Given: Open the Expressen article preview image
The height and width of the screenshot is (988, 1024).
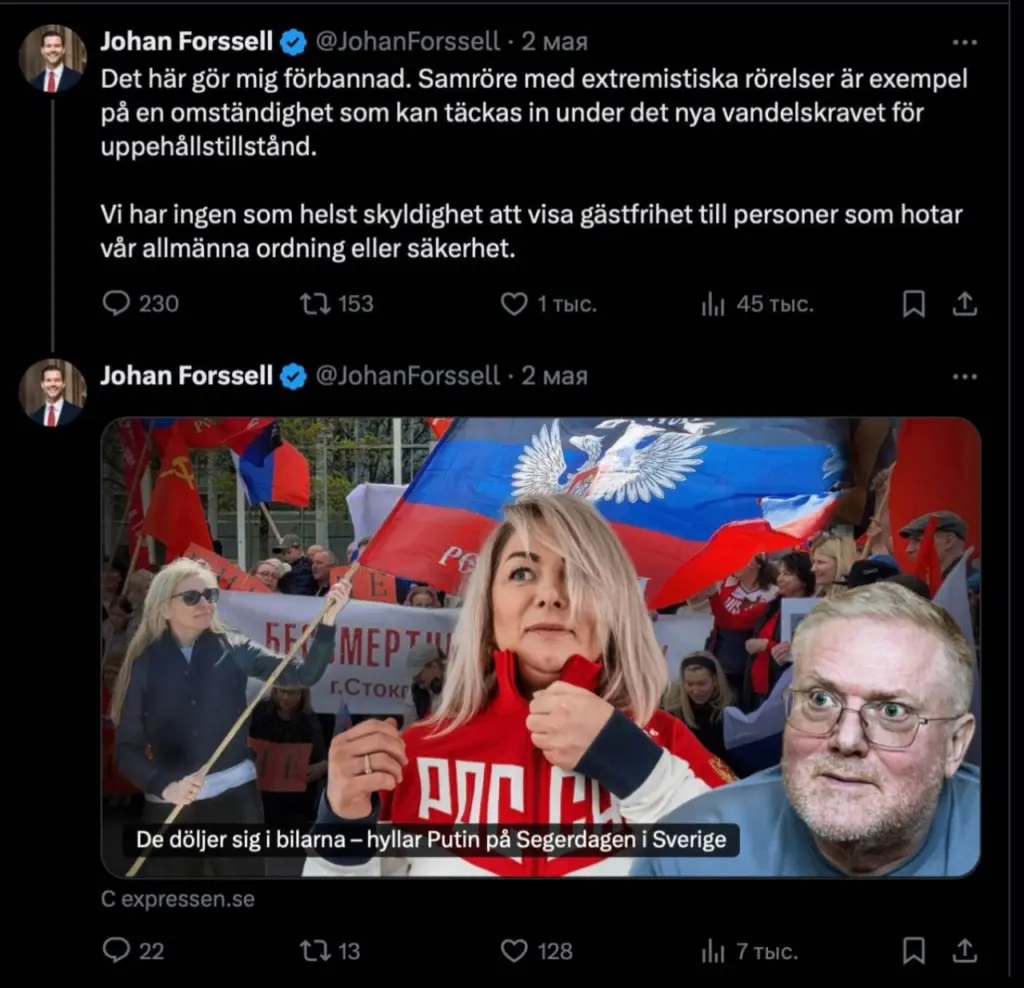Looking at the screenshot, I should [541, 647].
